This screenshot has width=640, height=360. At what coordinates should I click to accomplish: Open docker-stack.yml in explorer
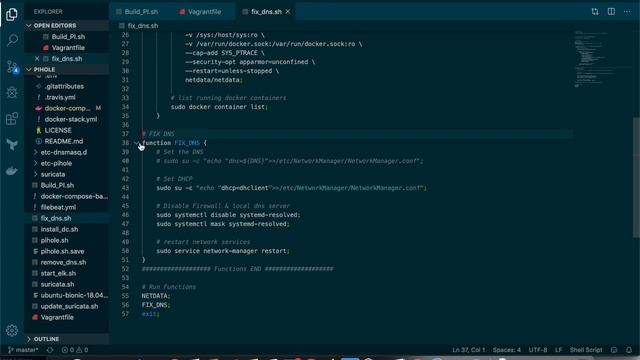point(71,120)
